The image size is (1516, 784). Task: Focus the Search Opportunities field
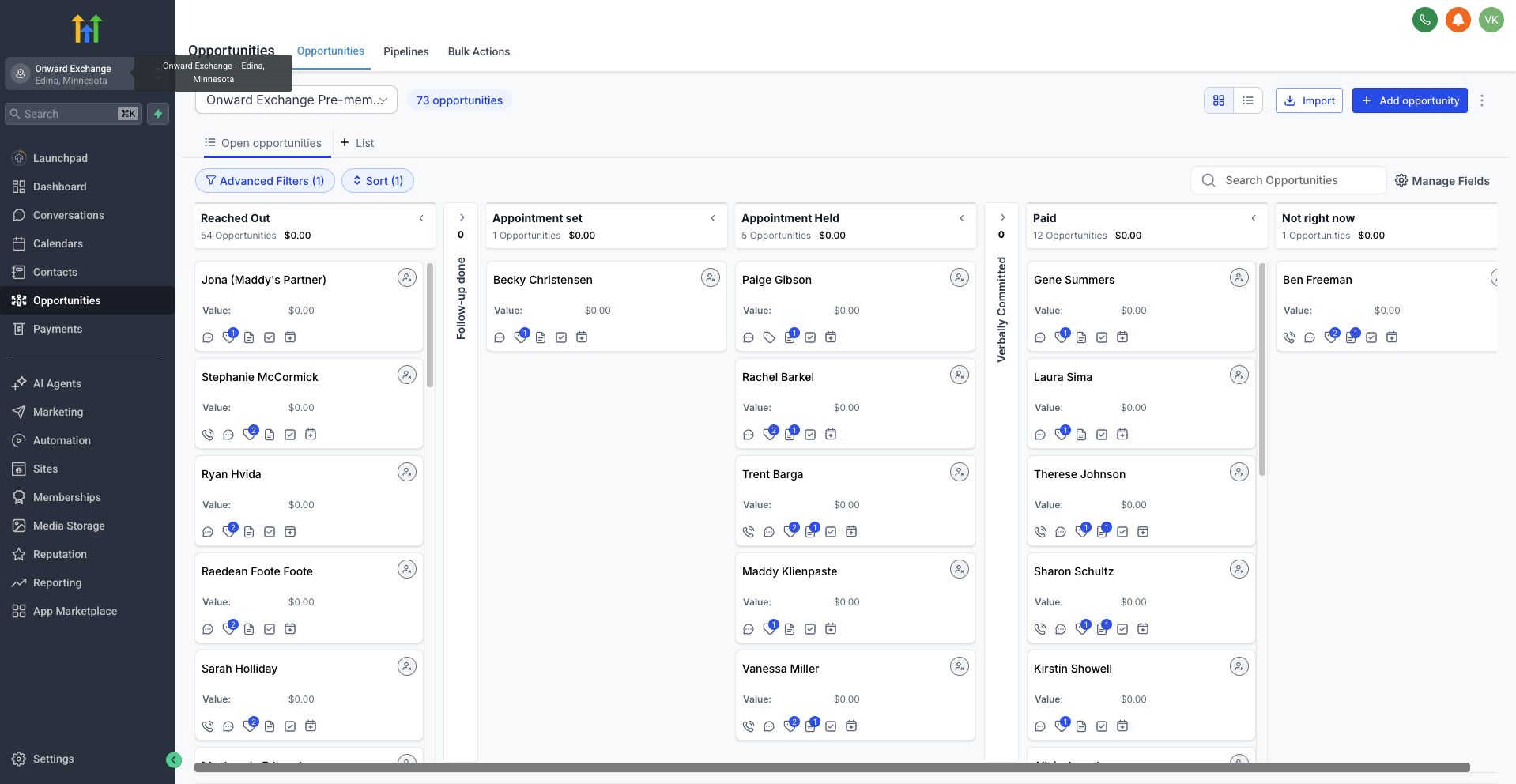(x=1288, y=180)
